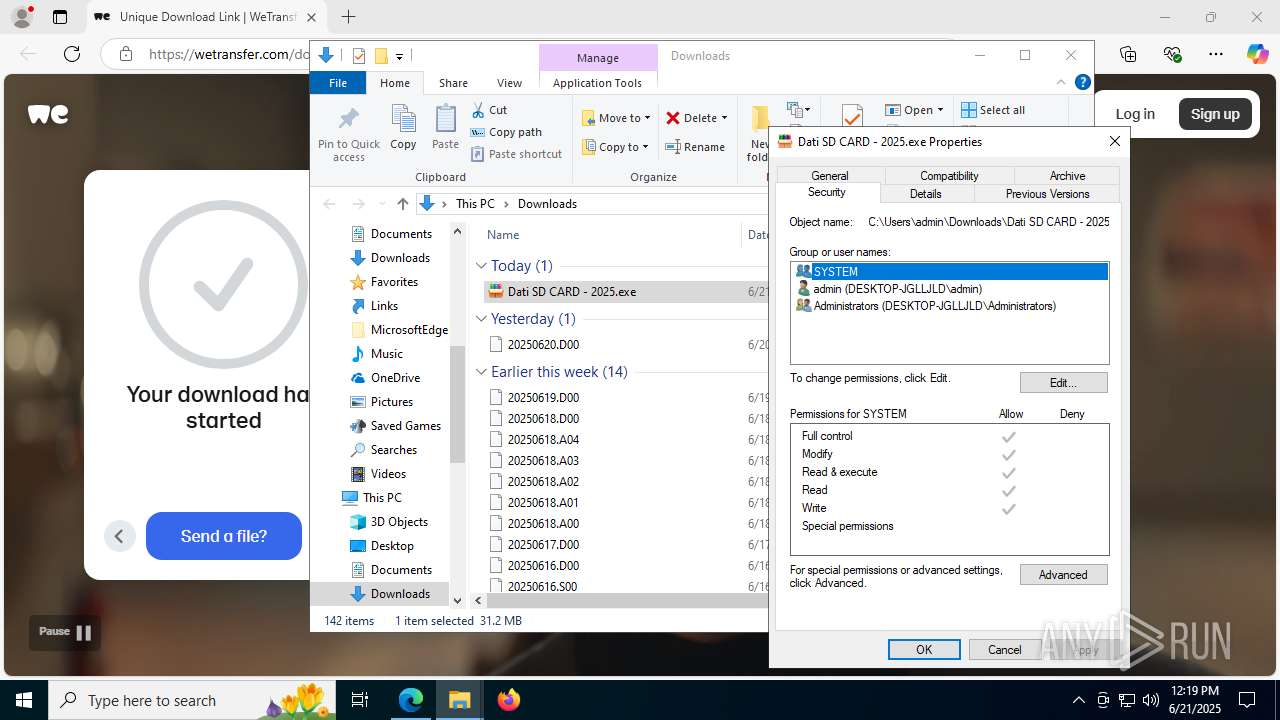
Task: Click the Select all ribbon button
Action: tap(993, 110)
